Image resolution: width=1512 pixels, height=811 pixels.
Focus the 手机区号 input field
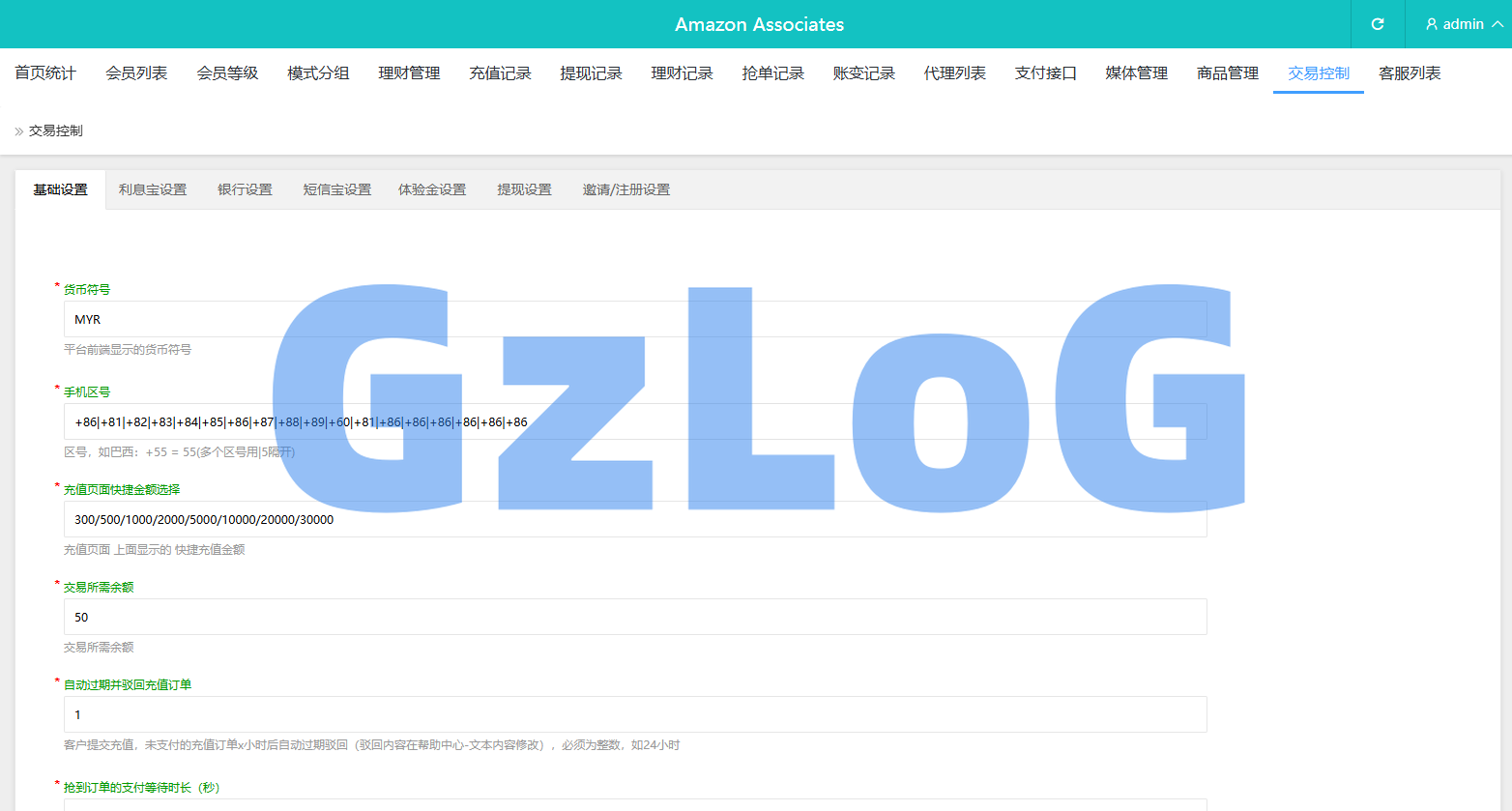(635, 422)
